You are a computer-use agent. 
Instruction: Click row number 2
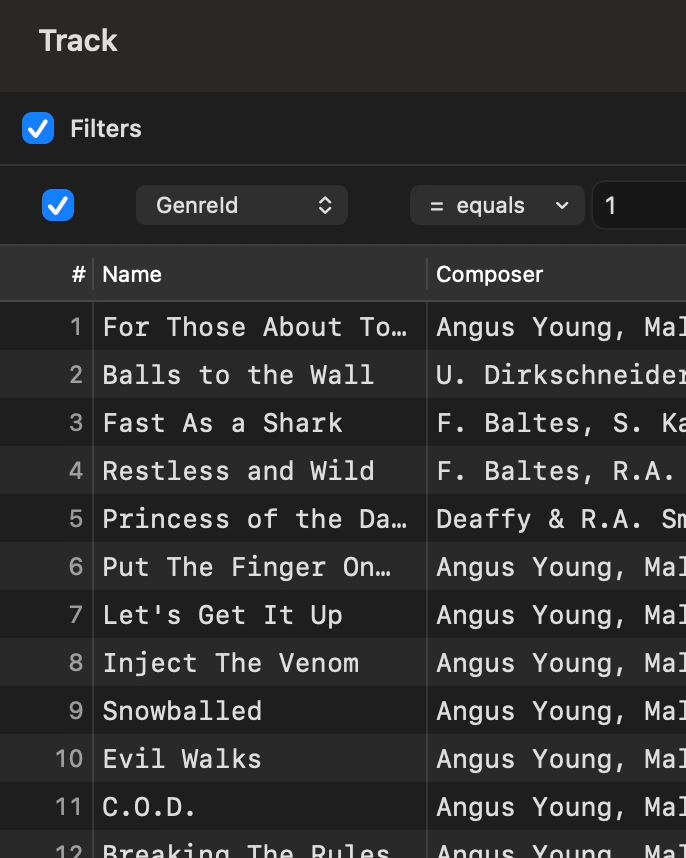[76, 375]
